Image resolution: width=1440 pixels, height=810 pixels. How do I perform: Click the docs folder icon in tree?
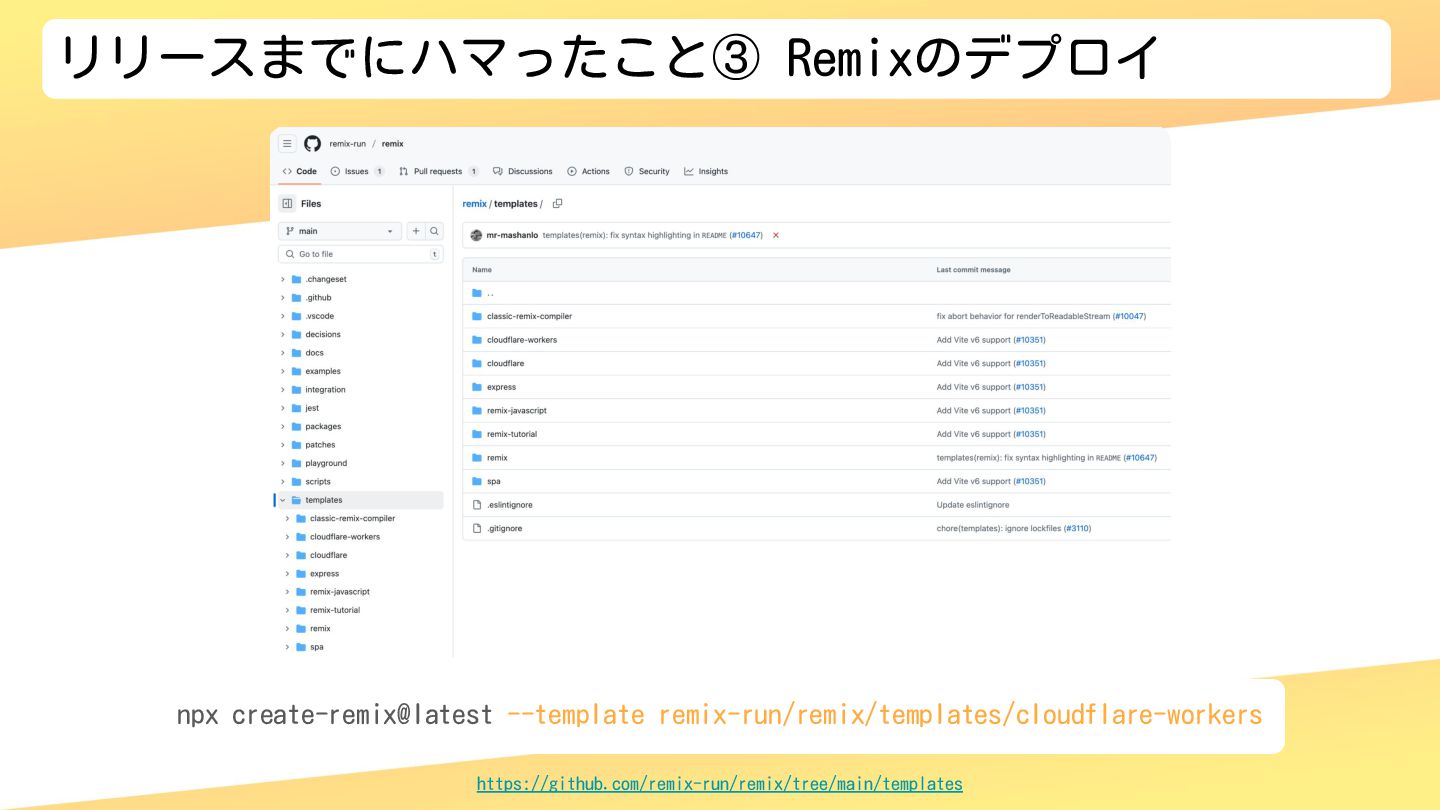[296, 353]
